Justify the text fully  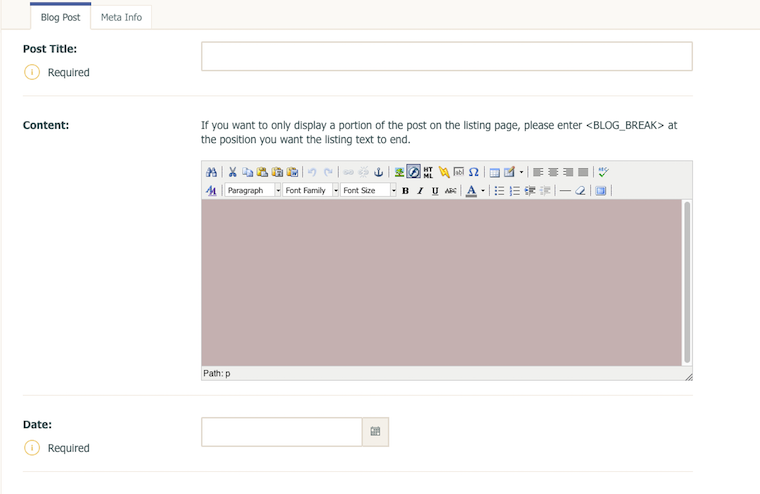(x=583, y=172)
